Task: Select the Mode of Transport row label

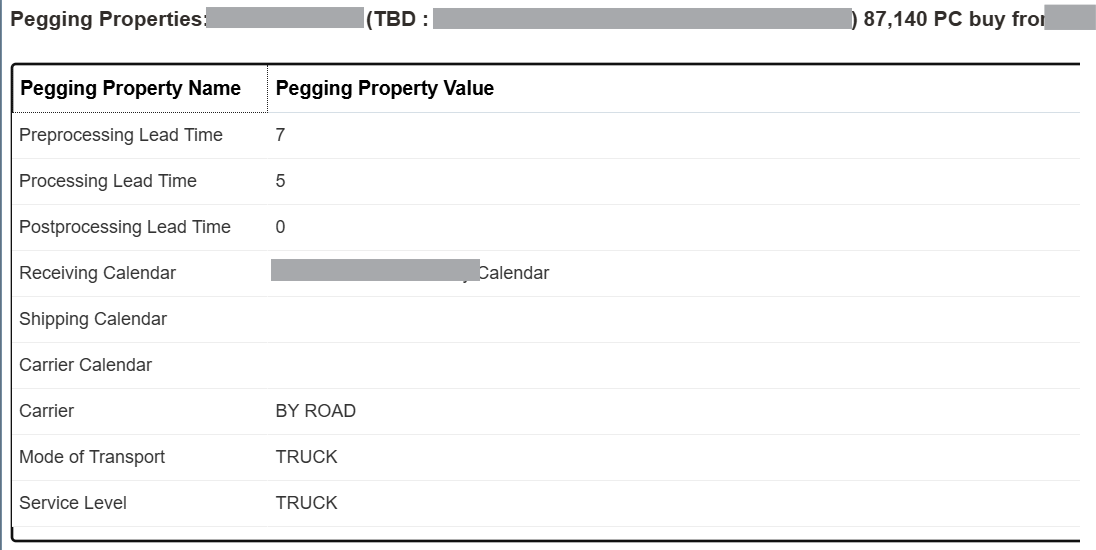Action: click(x=92, y=457)
